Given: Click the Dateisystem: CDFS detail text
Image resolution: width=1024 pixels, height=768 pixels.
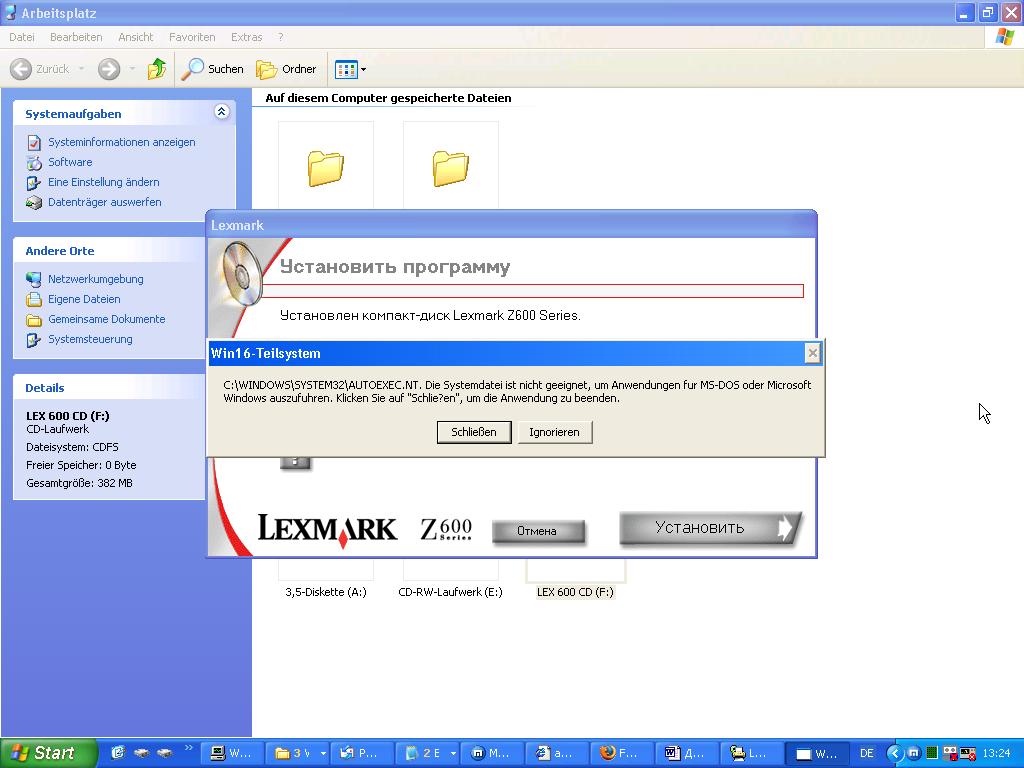Looking at the screenshot, I should (x=72, y=447).
